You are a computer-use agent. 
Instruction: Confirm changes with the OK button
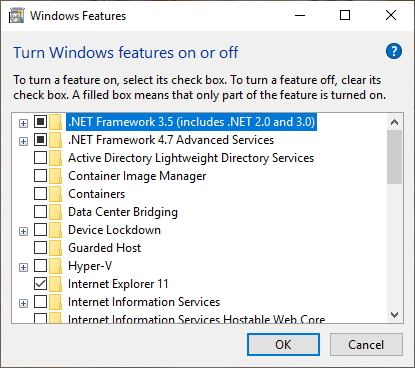tap(283, 345)
